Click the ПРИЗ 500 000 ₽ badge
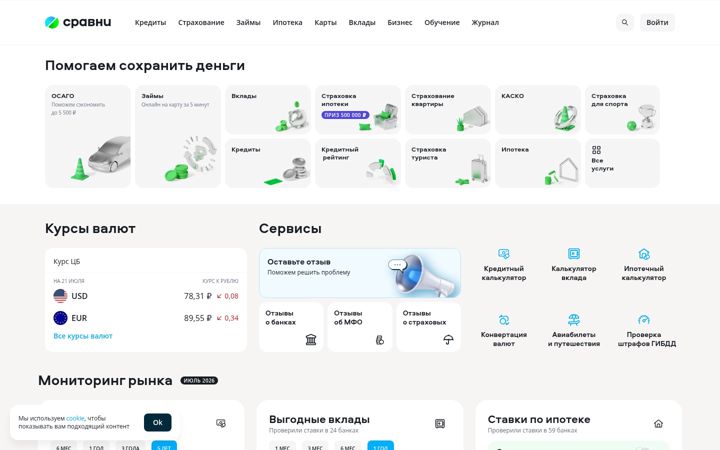This screenshot has height=450, width=720. pyautogui.click(x=345, y=115)
